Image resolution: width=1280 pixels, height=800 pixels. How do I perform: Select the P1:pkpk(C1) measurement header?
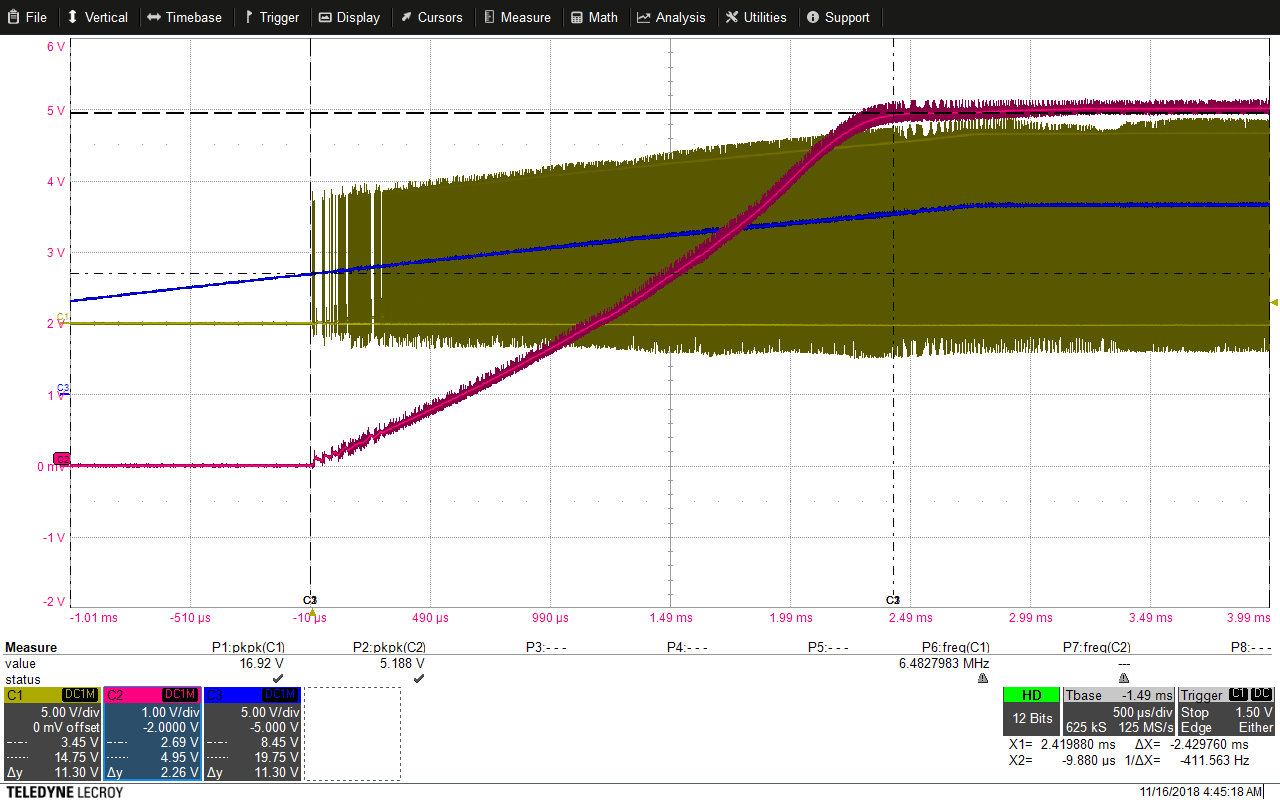pyautogui.click(x=248, y=647)
